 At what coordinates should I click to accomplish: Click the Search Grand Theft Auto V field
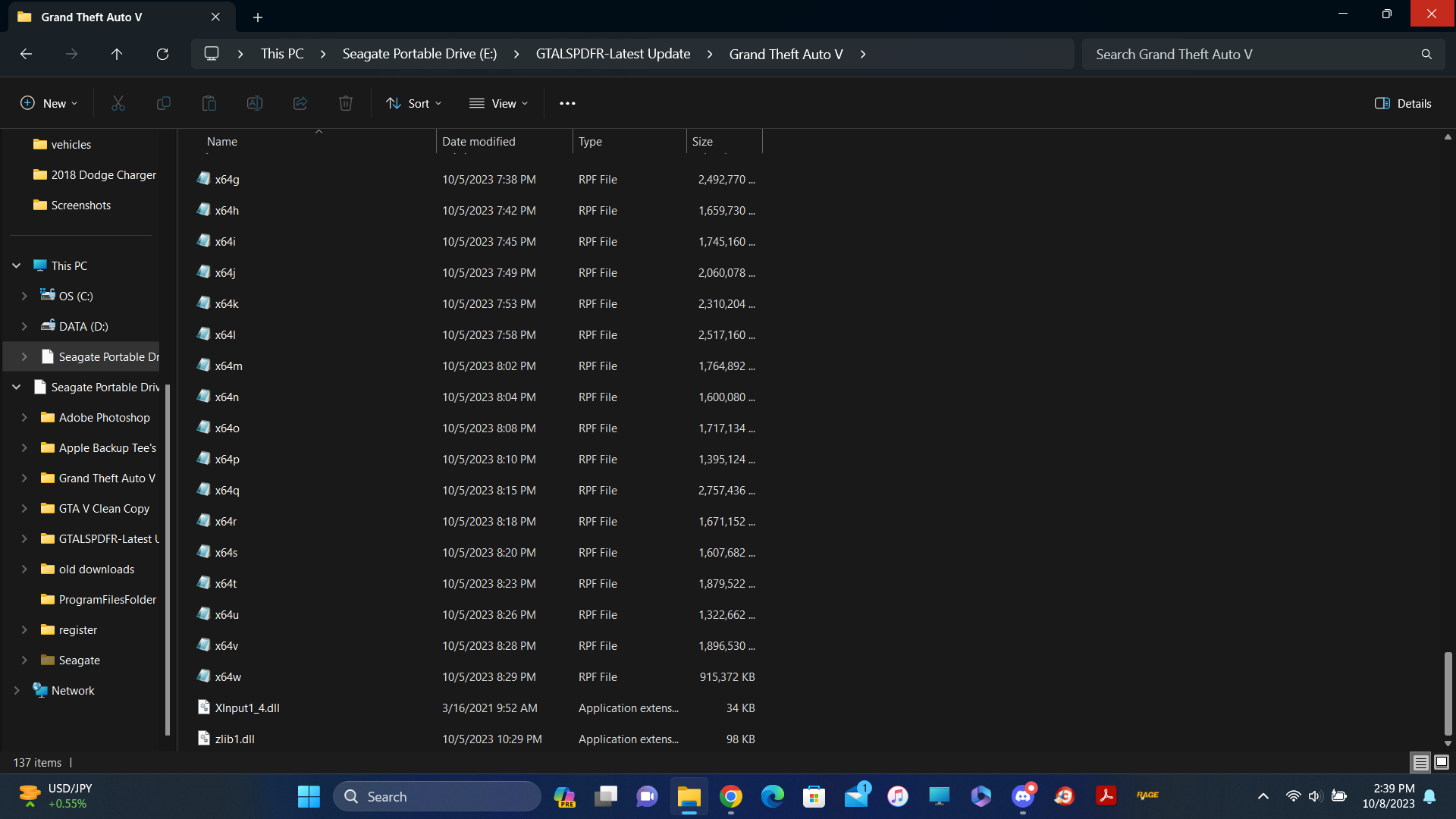coord(1251,54)
